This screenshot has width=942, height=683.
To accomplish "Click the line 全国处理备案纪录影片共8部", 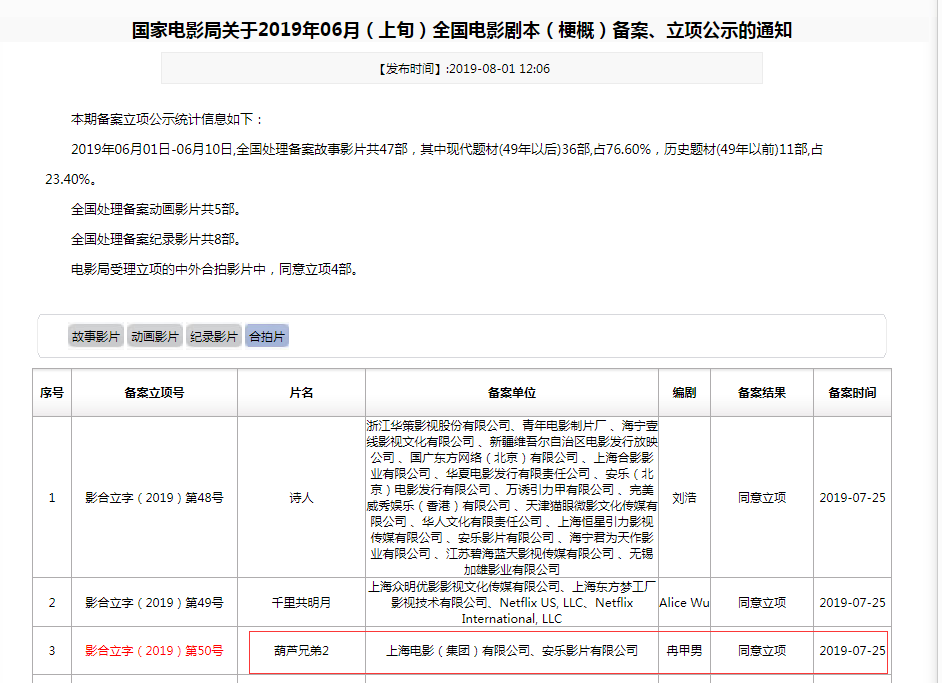I will [157, 239].
